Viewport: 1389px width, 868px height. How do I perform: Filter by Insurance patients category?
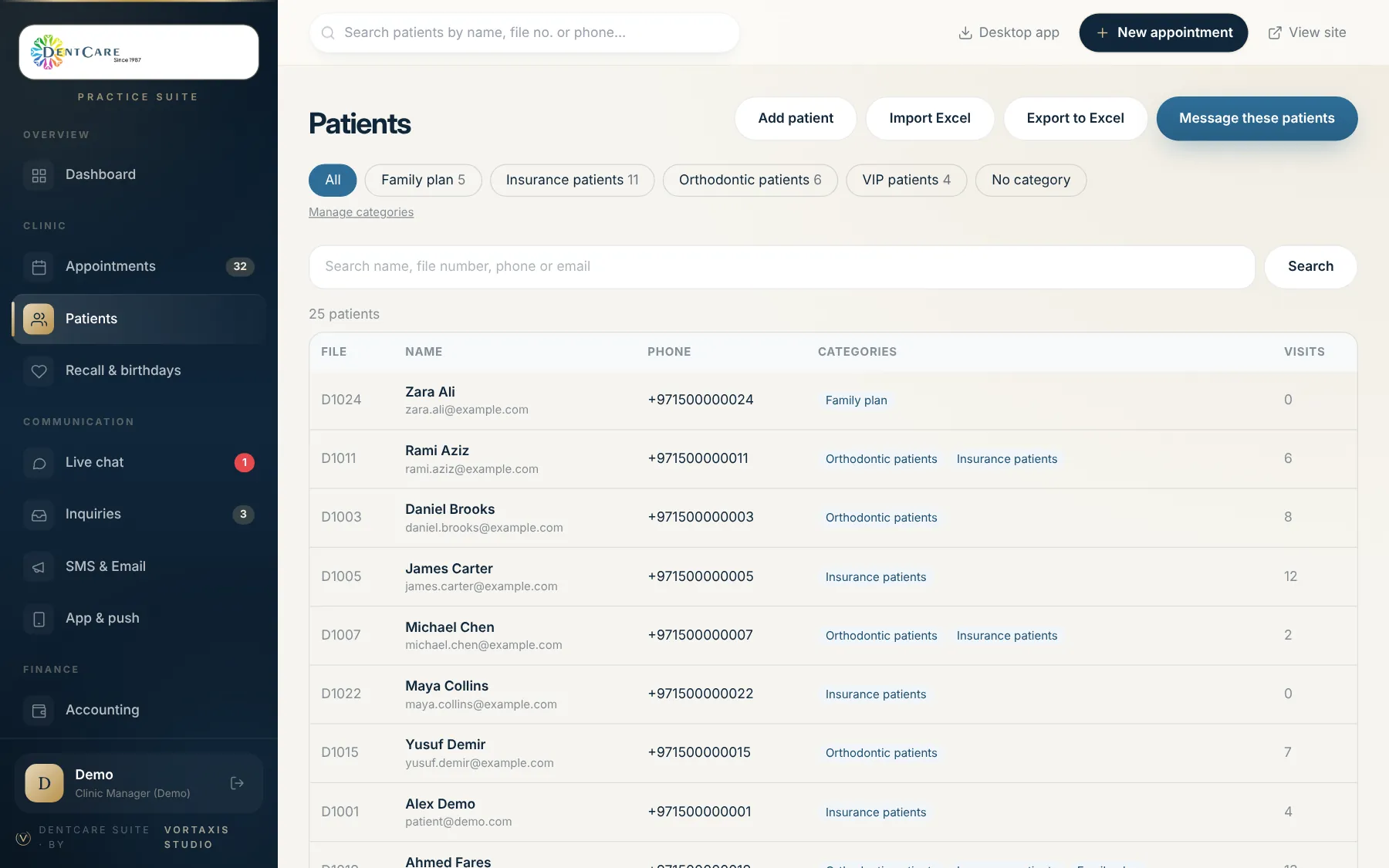[x=572, y=180]
